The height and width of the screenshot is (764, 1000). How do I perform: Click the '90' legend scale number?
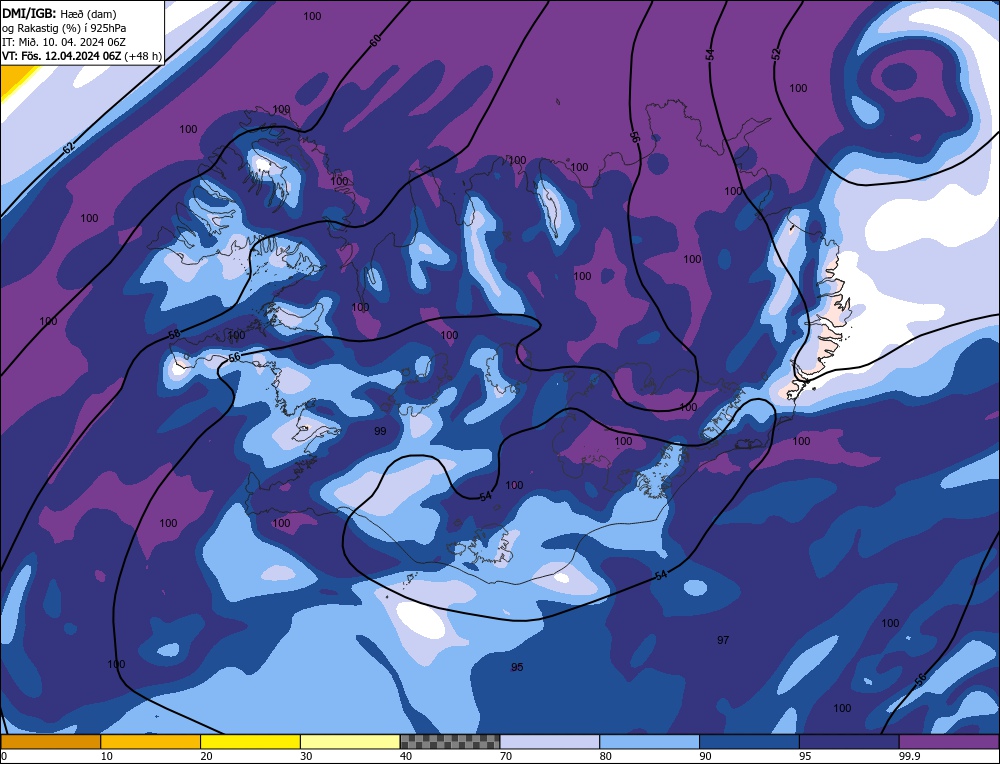705,756
